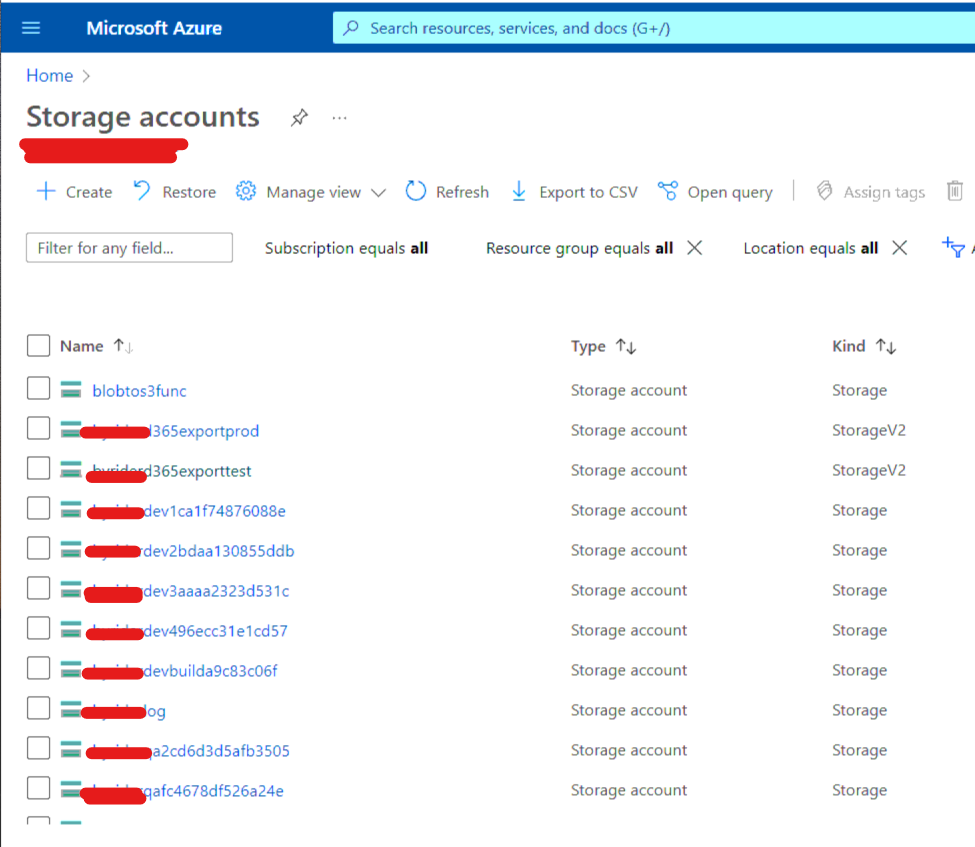Screen dimensions: 975x847
Task: Click StorageV2 kind in d365exportprod row
Action: pyautogui.click(x=869, y=430)
